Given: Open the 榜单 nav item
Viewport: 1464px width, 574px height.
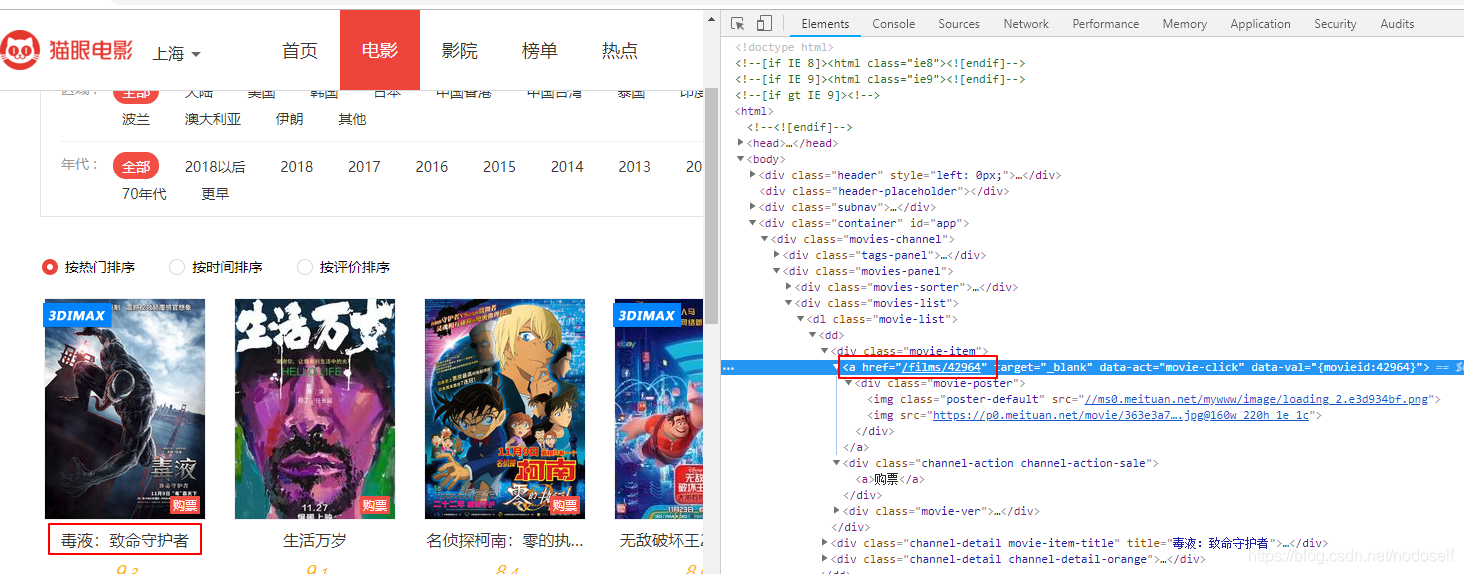Looking at the screenshot, I should tap(540, 50).
